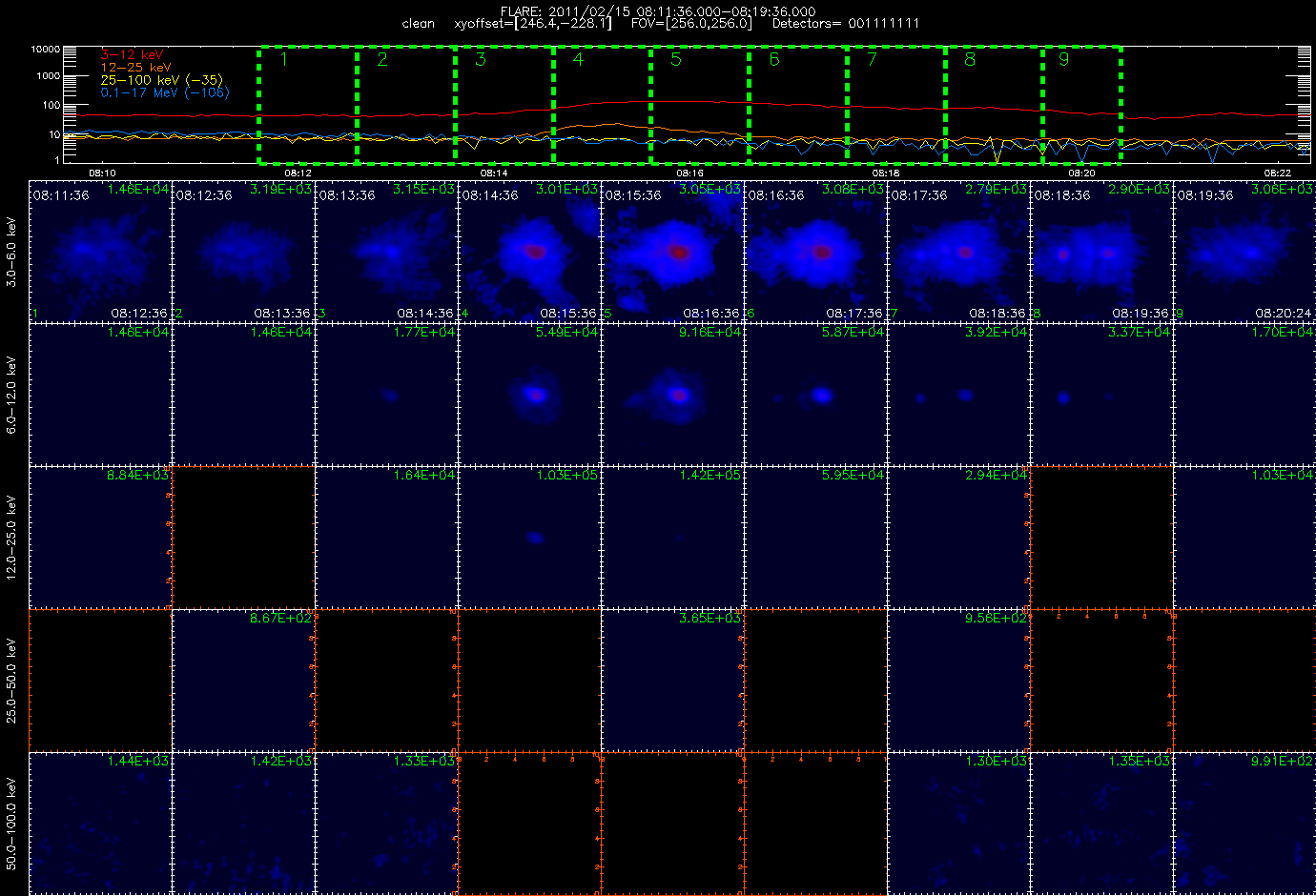Select interval 5 marker in light curve
Image resolution: width=1316 pixels, height=896 pixels.
676,59
